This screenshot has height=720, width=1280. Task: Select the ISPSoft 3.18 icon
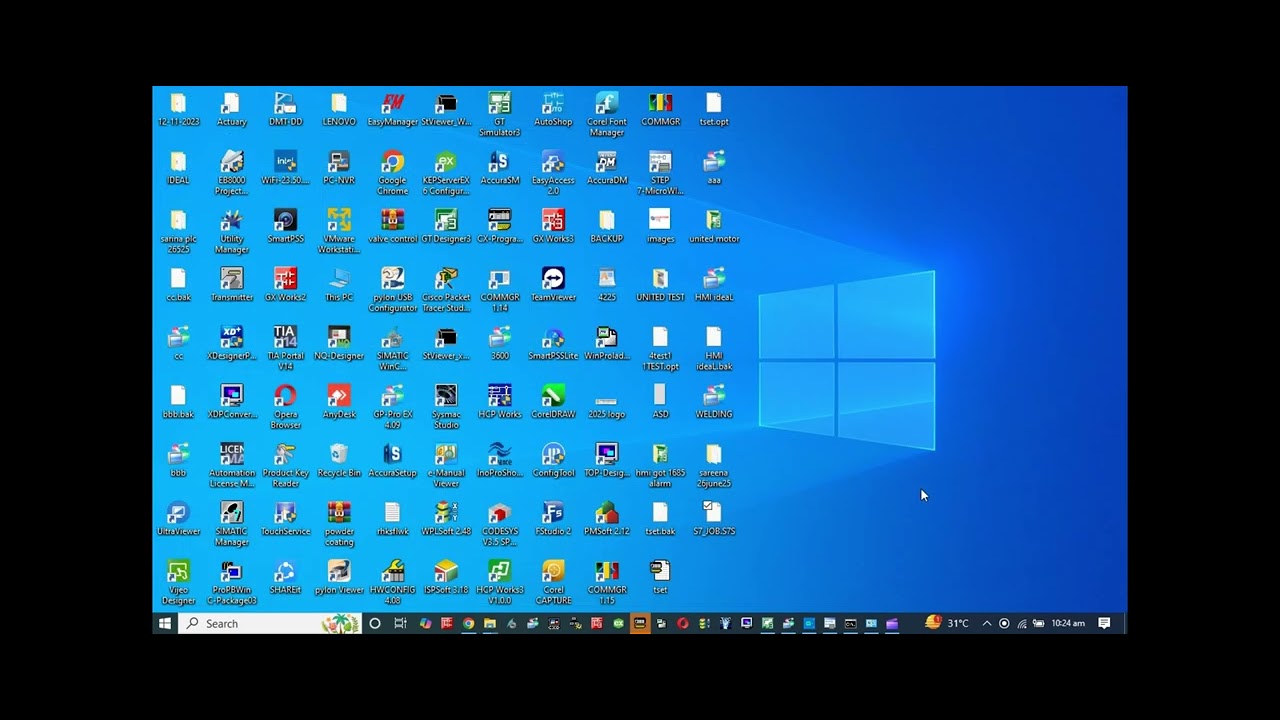pos(446,577)
